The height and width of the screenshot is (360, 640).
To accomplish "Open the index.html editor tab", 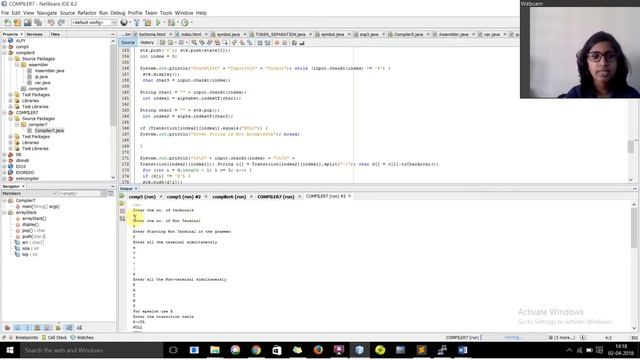I will click(x=191, y=34).
